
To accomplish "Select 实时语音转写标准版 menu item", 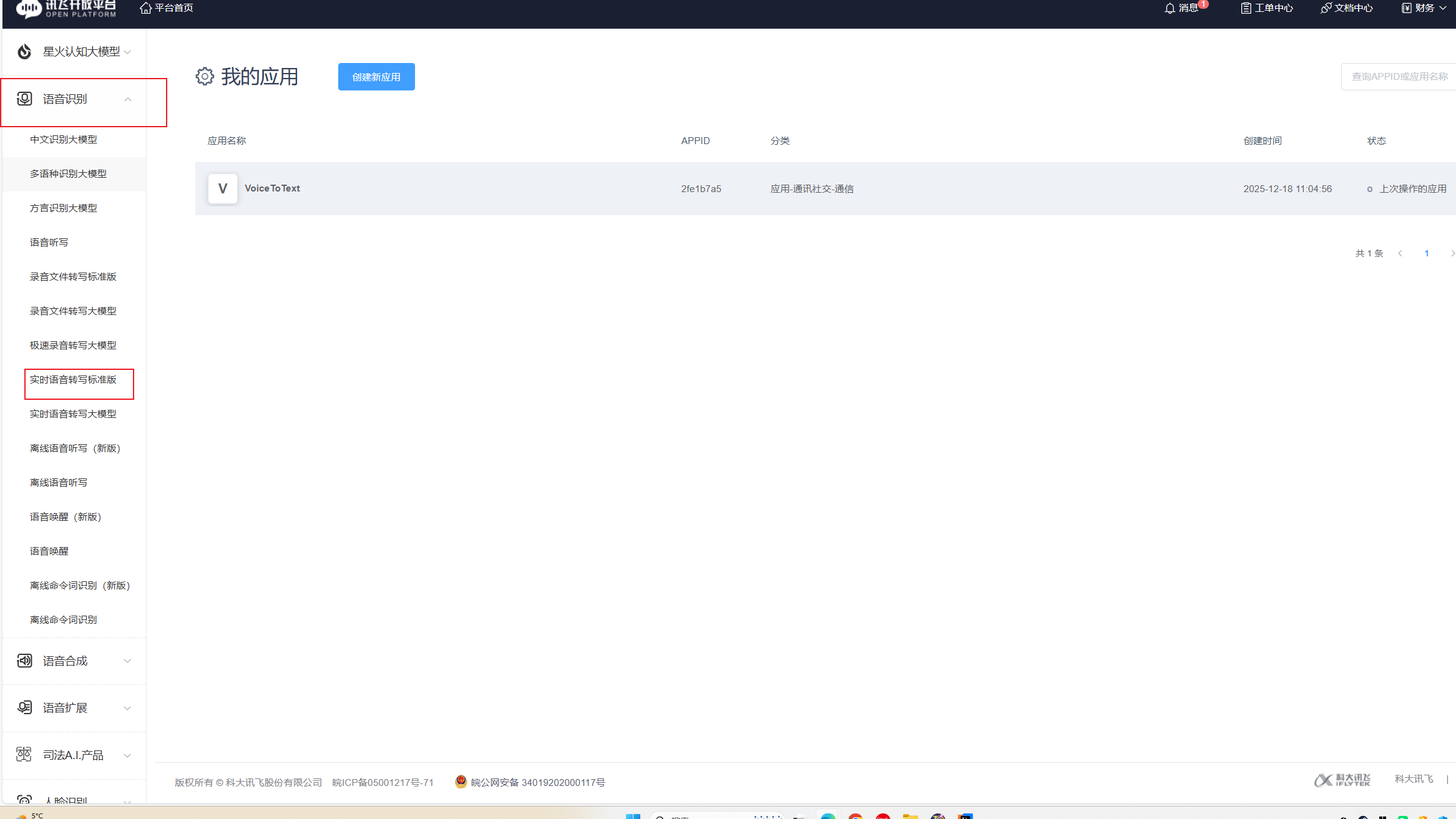I will (x=73, y=380).
